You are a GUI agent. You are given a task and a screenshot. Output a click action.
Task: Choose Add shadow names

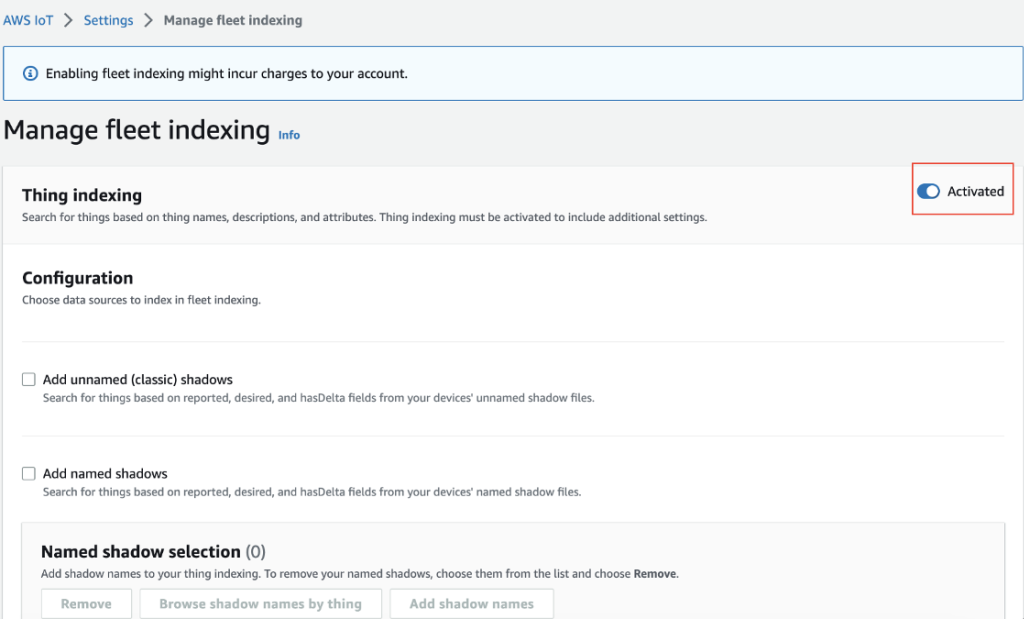pos(471,603)
